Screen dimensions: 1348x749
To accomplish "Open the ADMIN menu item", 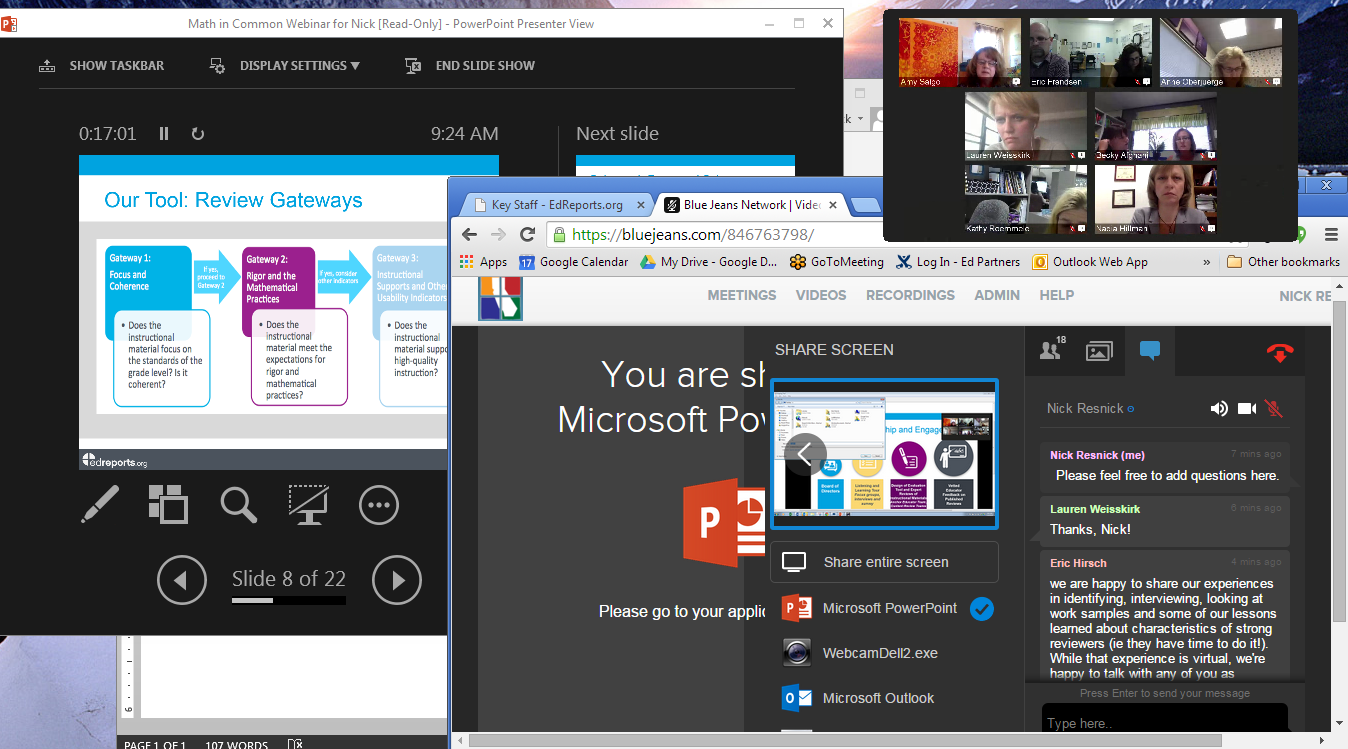I will click(x=997, y=295).
